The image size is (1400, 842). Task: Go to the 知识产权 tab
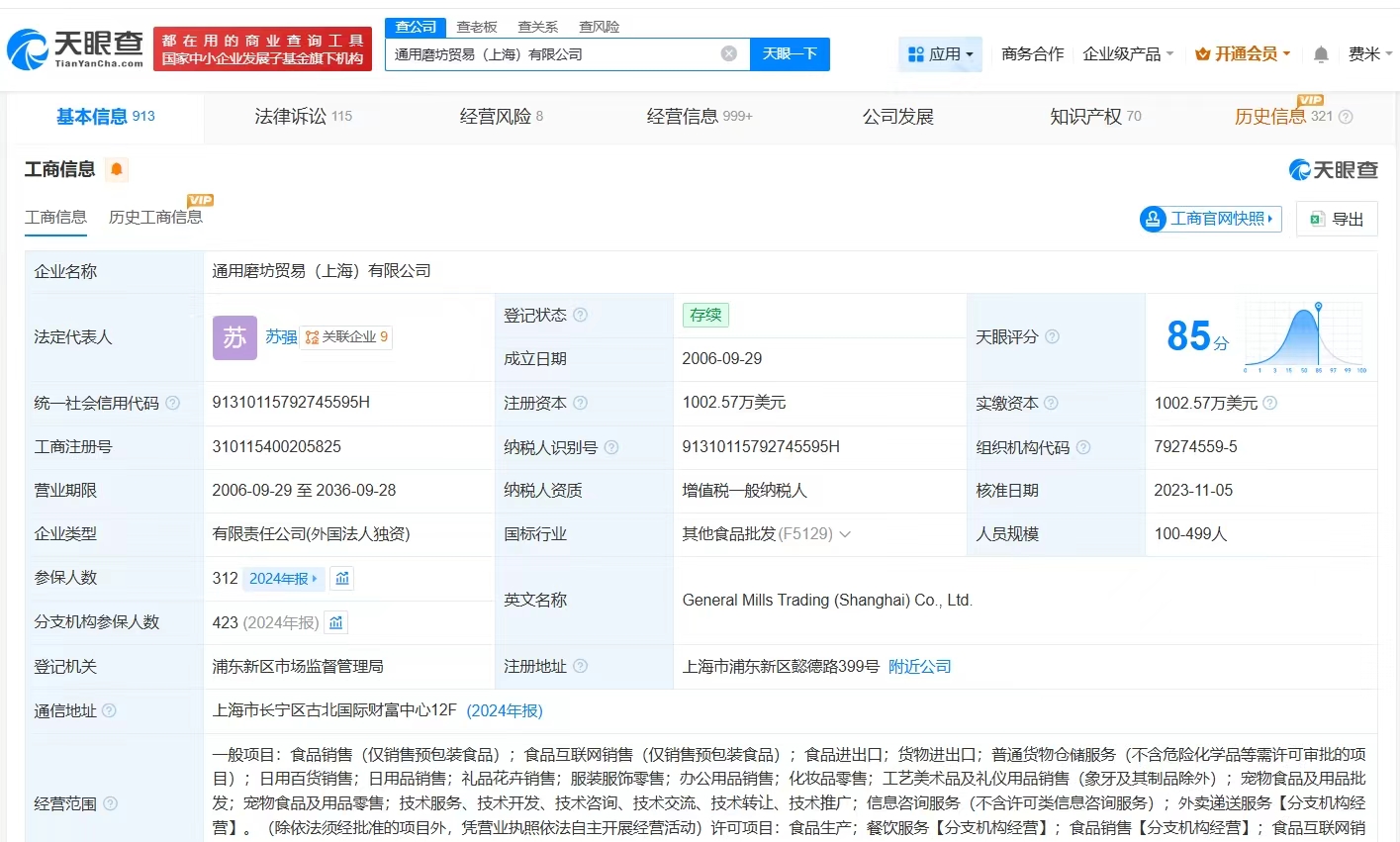[x=1095, y=117]
